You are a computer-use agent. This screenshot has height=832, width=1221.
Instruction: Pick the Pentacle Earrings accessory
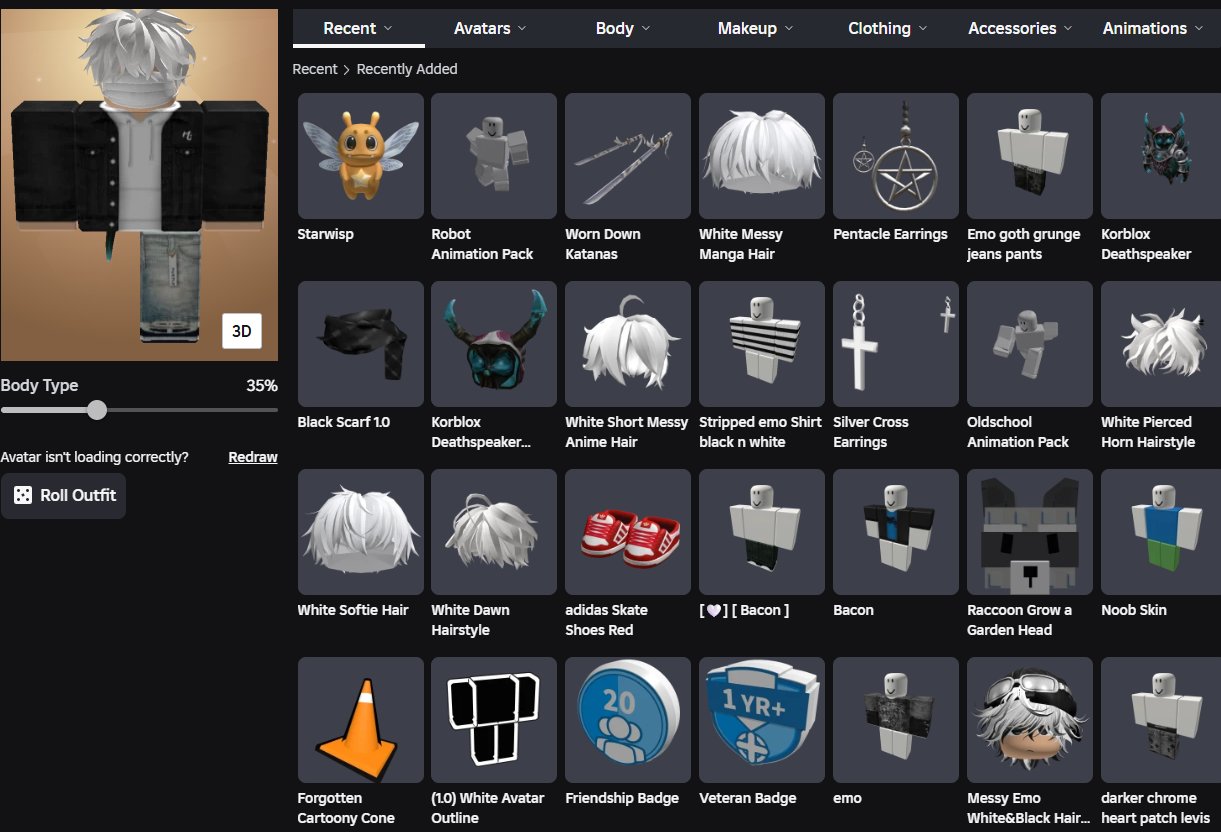(896, 156)
